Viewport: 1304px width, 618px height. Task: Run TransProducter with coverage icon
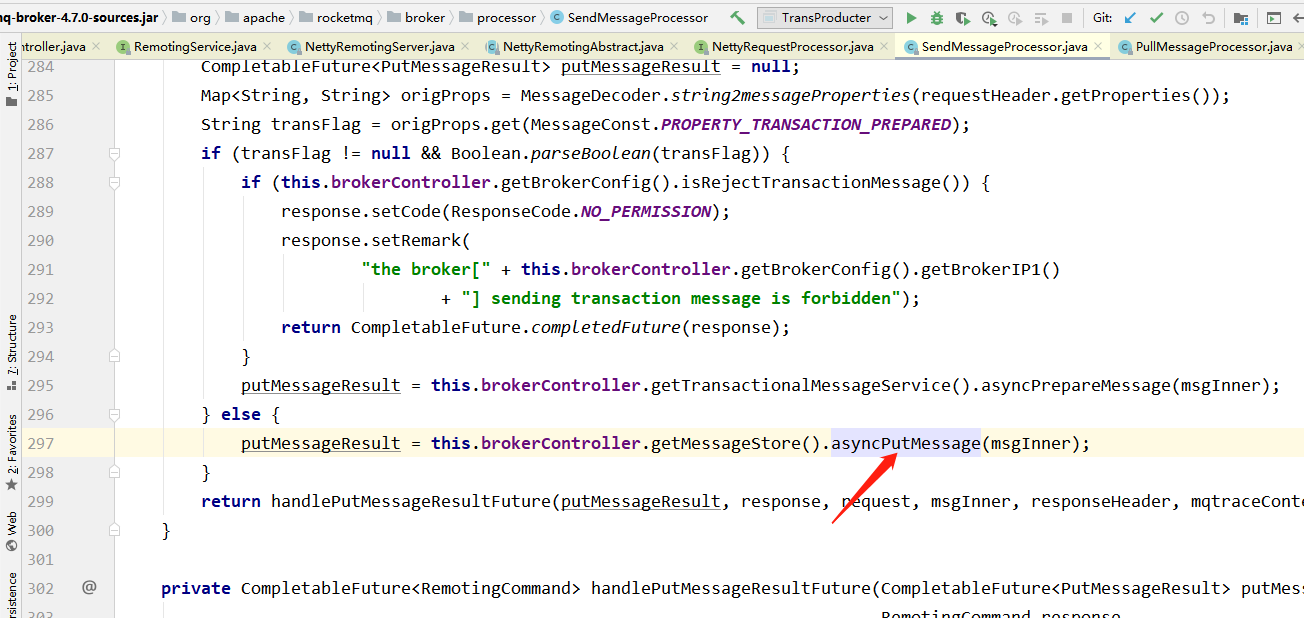click(x=963, y=18)
